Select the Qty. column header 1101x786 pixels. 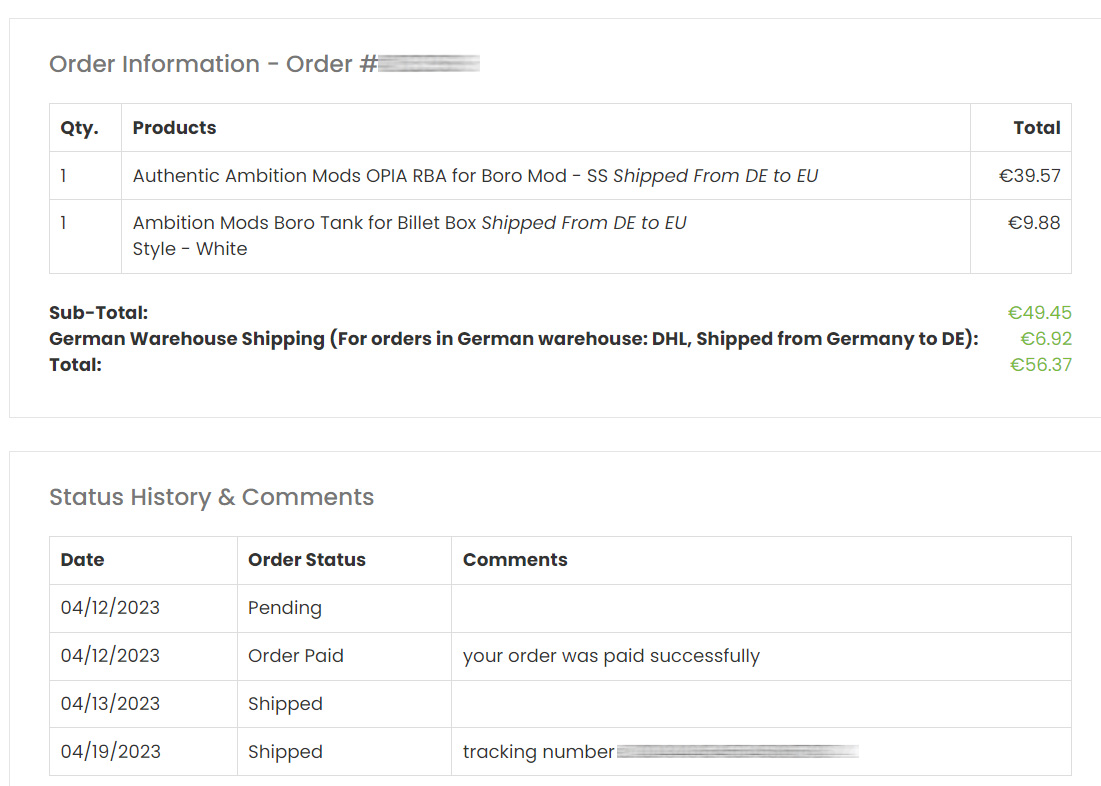coord(79,128)
